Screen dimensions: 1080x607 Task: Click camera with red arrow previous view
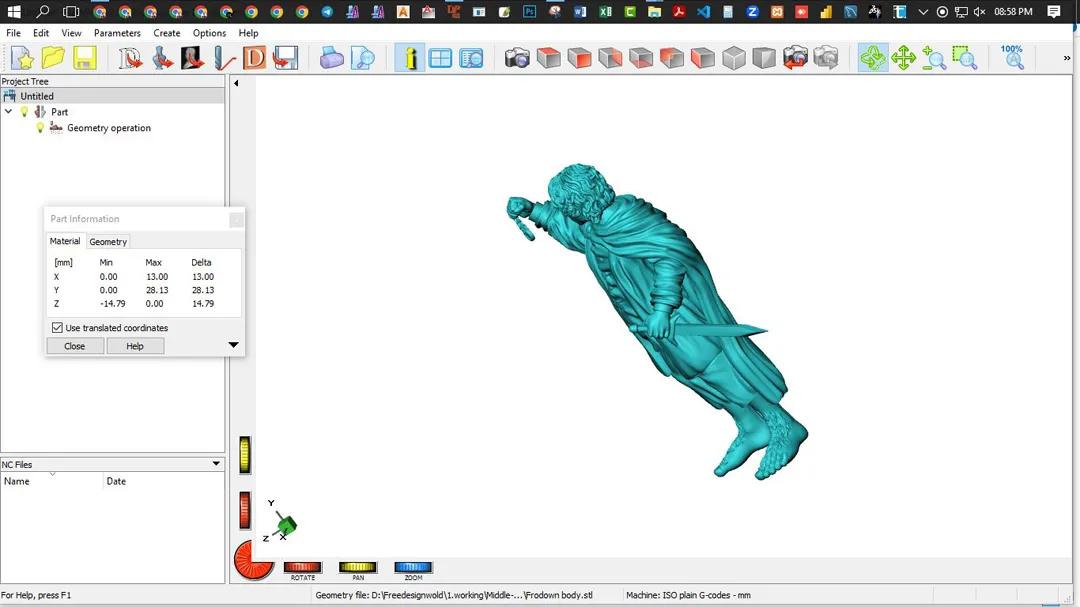tap(795, 58)
